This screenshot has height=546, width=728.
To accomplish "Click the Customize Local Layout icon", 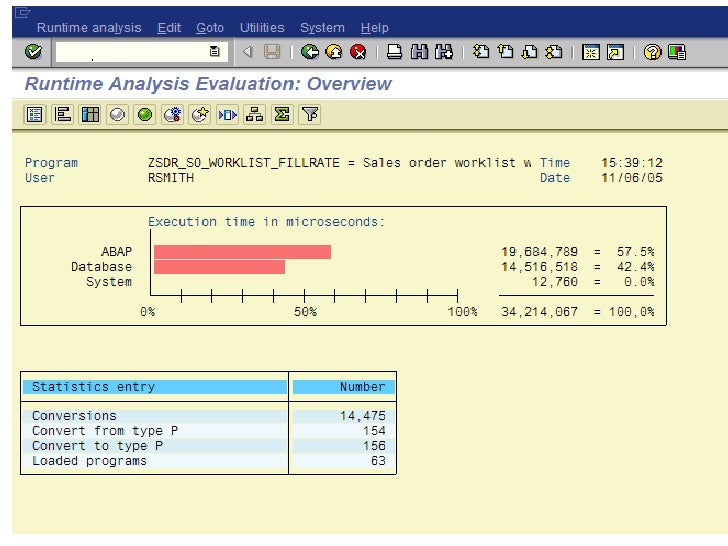I will (677, 52).
